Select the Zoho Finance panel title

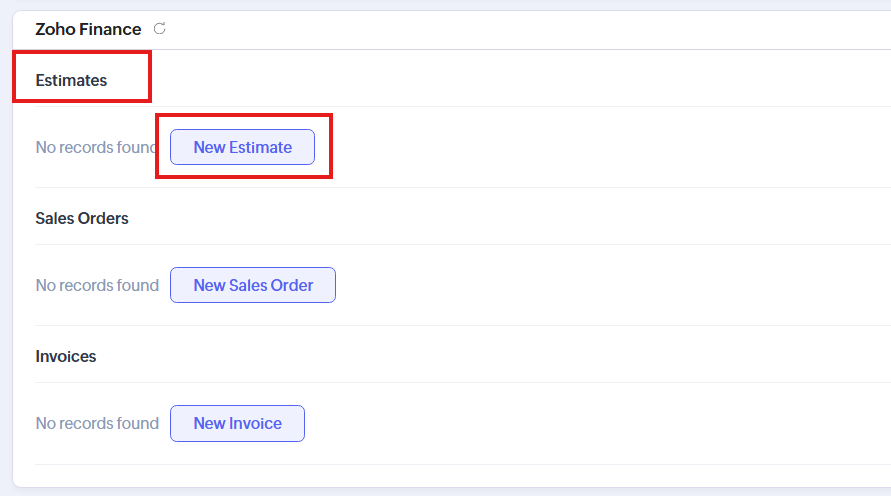(x=88, y=29)
